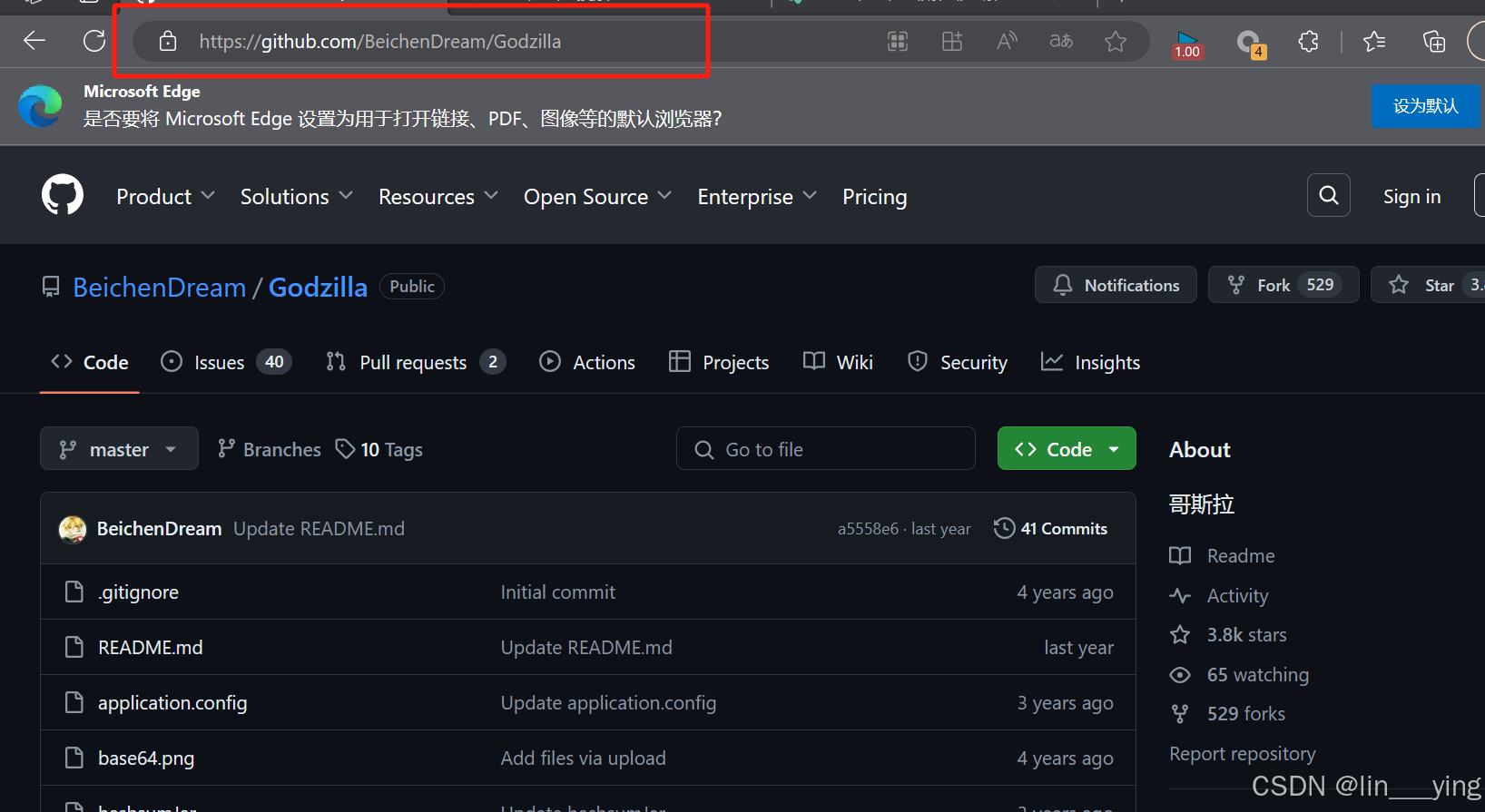Fork the repository with the Fork button

click(x=1283, y=285)
